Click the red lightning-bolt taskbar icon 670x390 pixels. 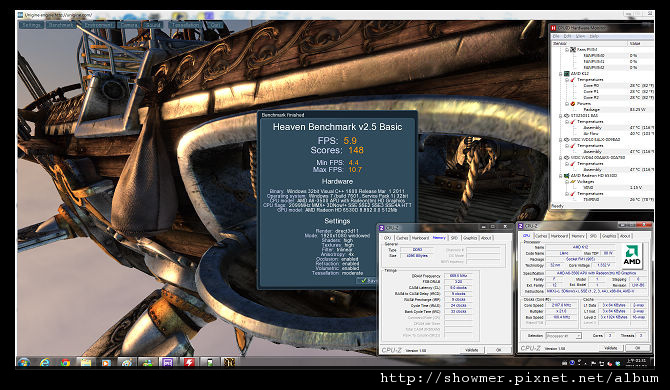tap(189, 363)
